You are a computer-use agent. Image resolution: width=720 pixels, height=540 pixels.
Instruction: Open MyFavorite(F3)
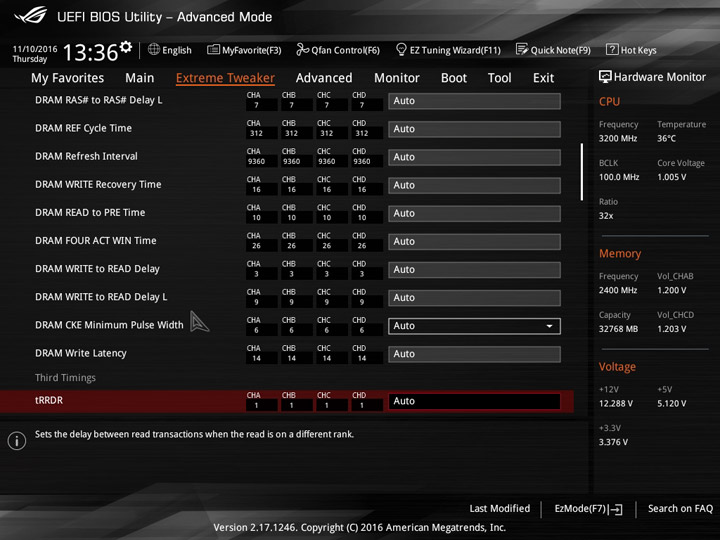[244, 50]
